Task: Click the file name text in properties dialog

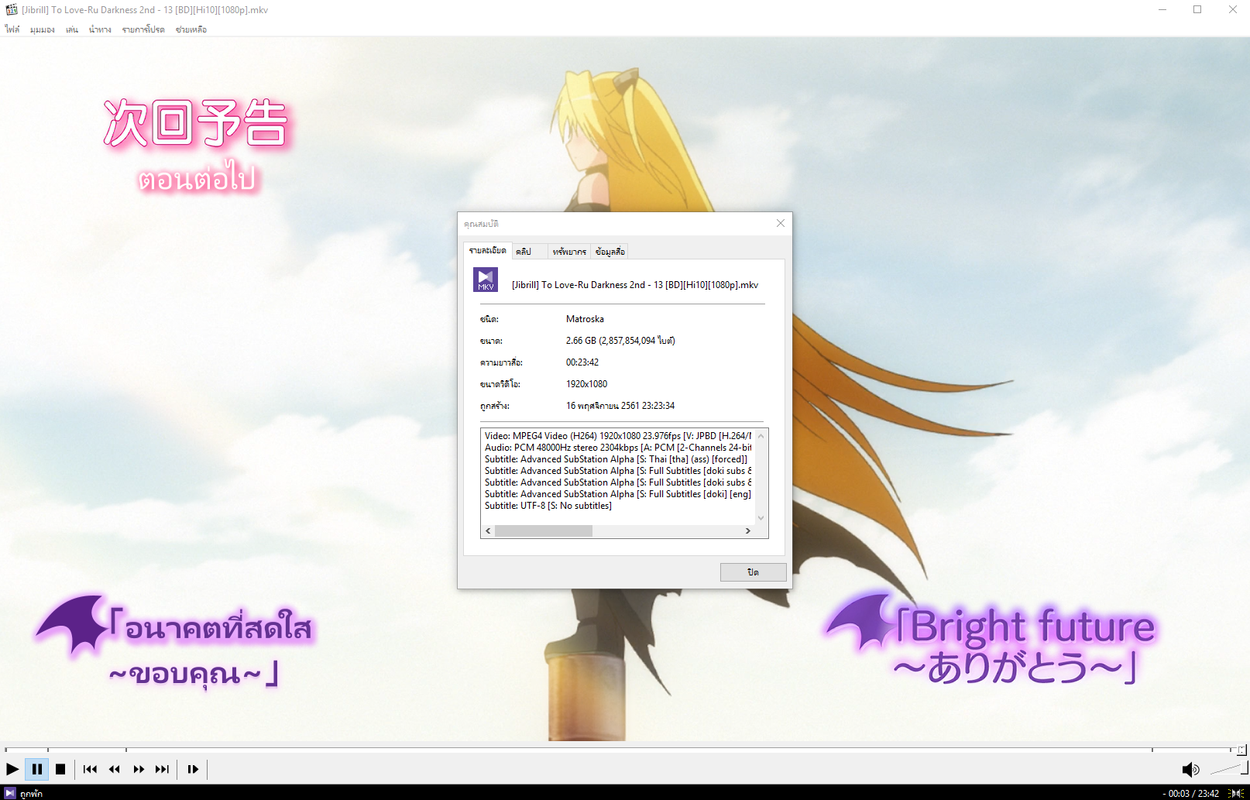Action: coord(634,284)
